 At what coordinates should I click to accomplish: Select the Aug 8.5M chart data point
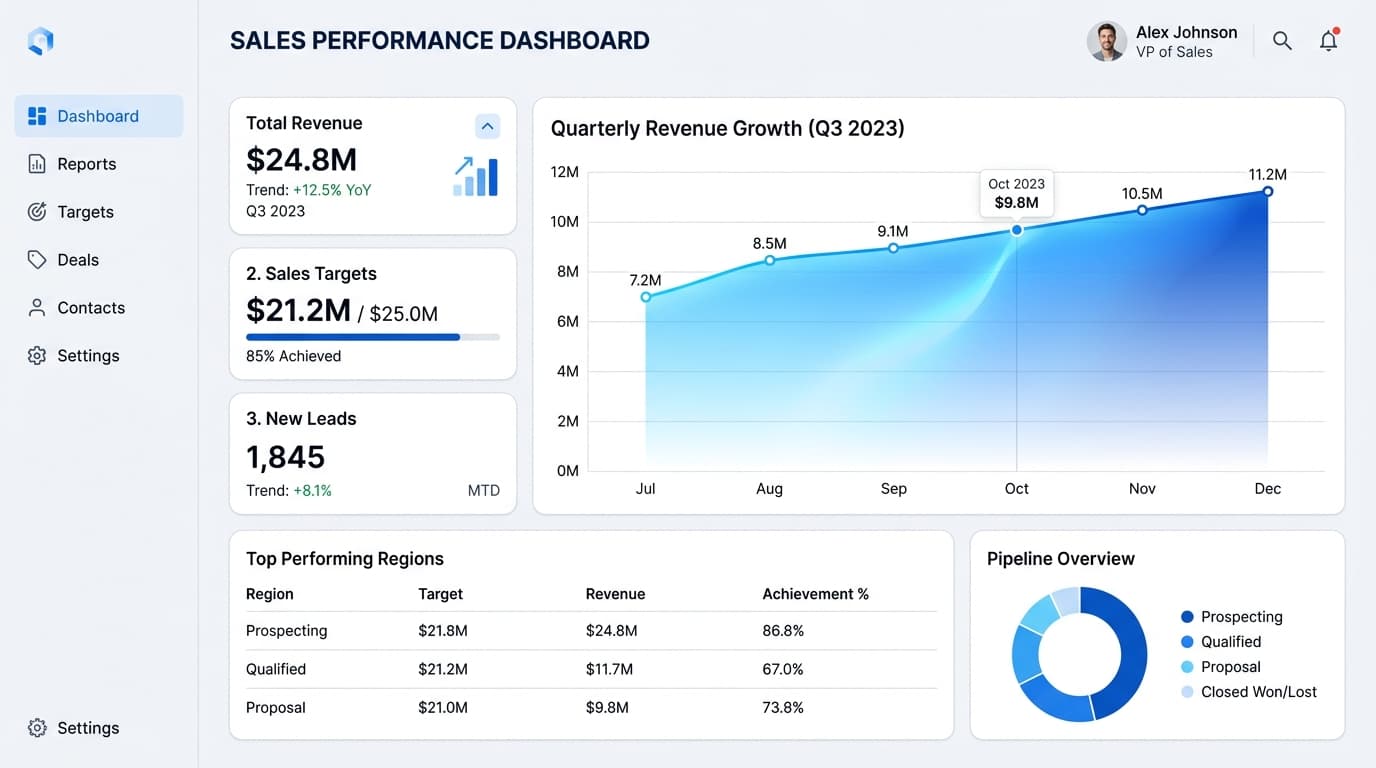coord(770,260)
